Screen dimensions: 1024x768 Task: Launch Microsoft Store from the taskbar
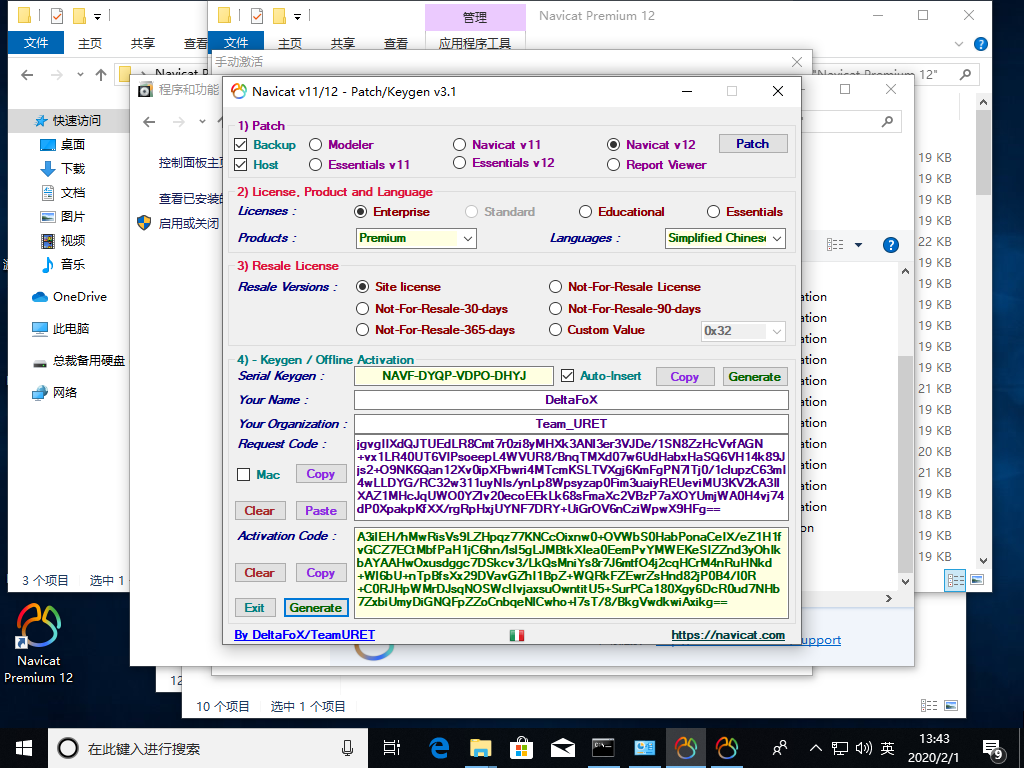pos(522,748)
